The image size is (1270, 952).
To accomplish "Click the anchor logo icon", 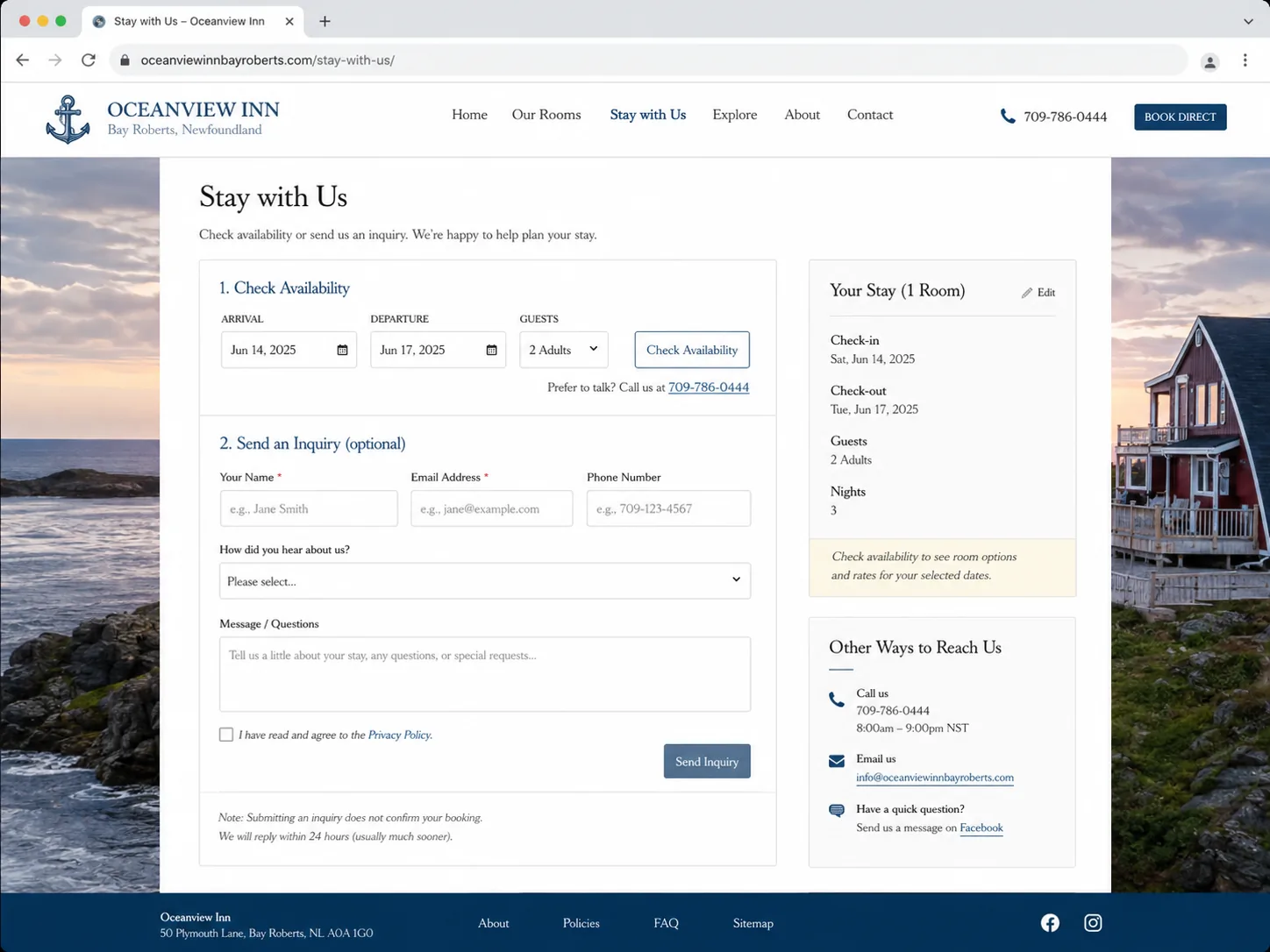I will click(x=68, y=120).
